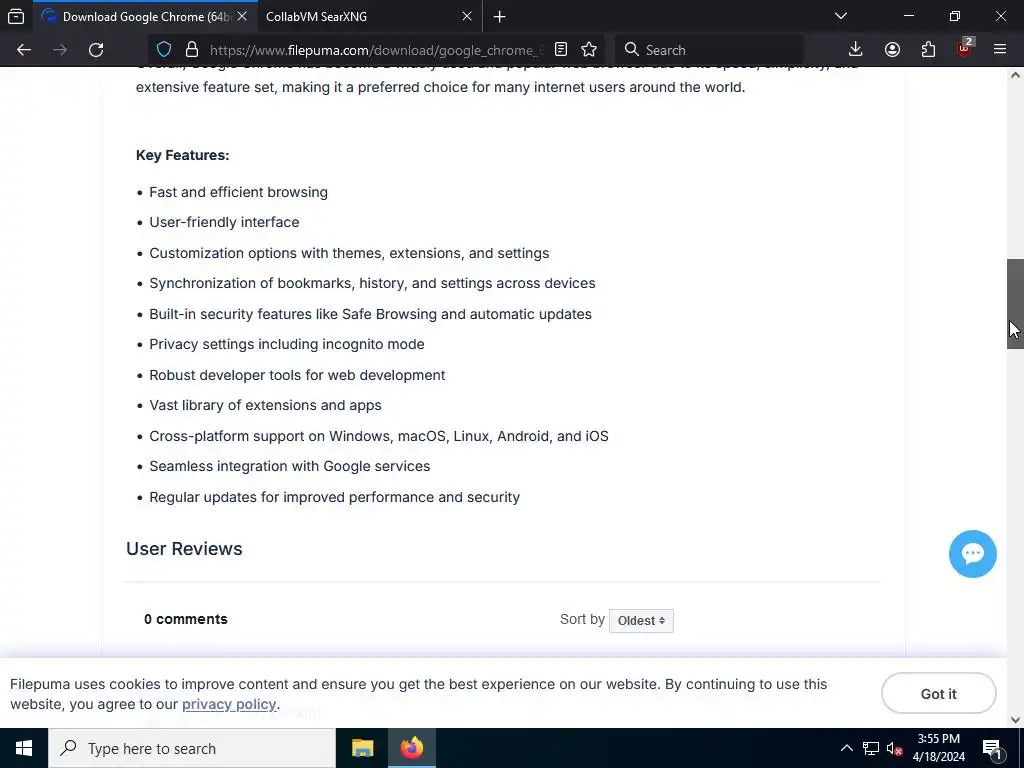Open the uBlock Origin extension icon
The image size is (1024, 768).
965,48
